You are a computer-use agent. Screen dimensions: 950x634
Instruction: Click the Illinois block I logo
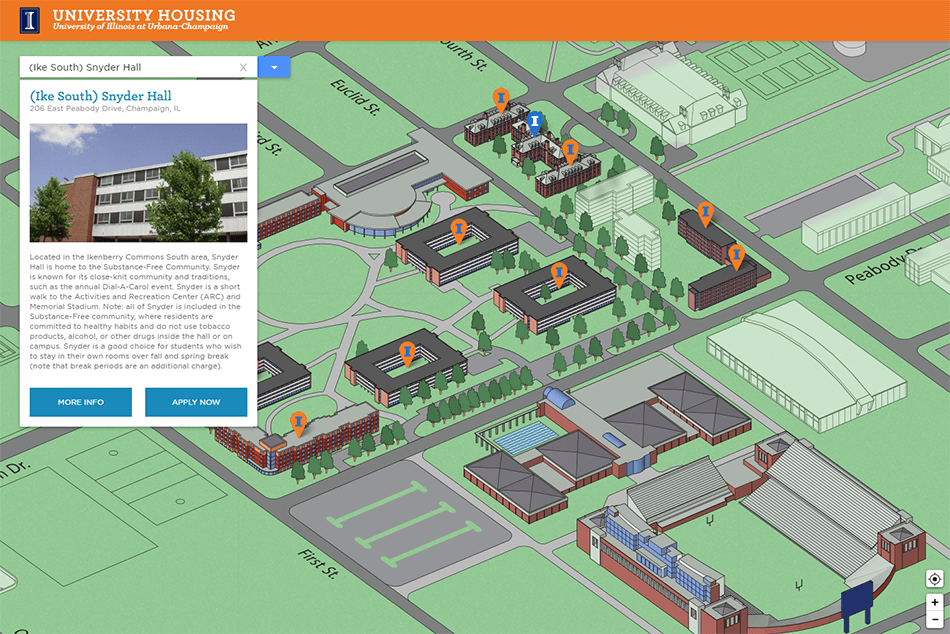click(x=31, y=20)
